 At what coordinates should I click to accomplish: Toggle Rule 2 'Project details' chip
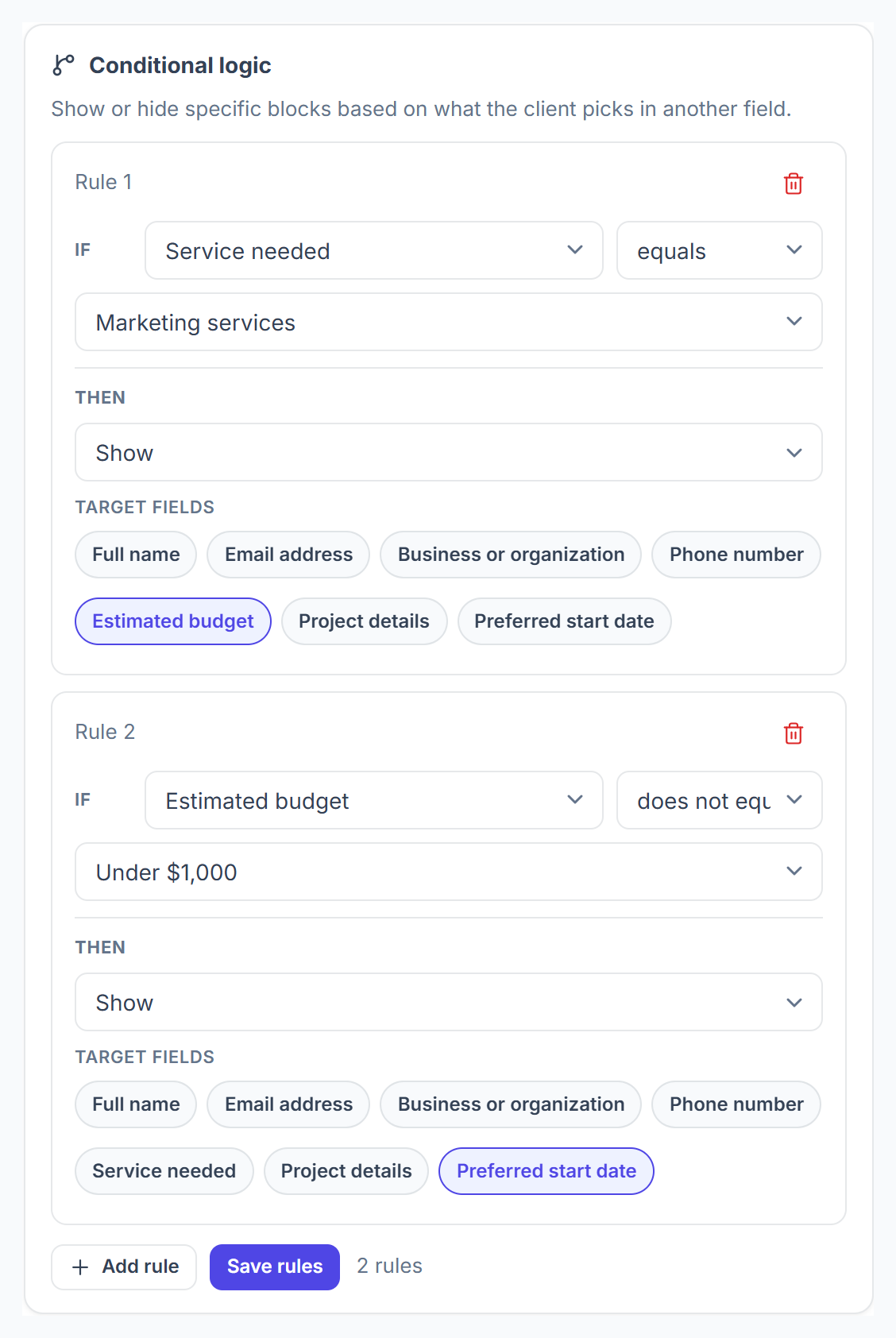tap(346, 1171)
